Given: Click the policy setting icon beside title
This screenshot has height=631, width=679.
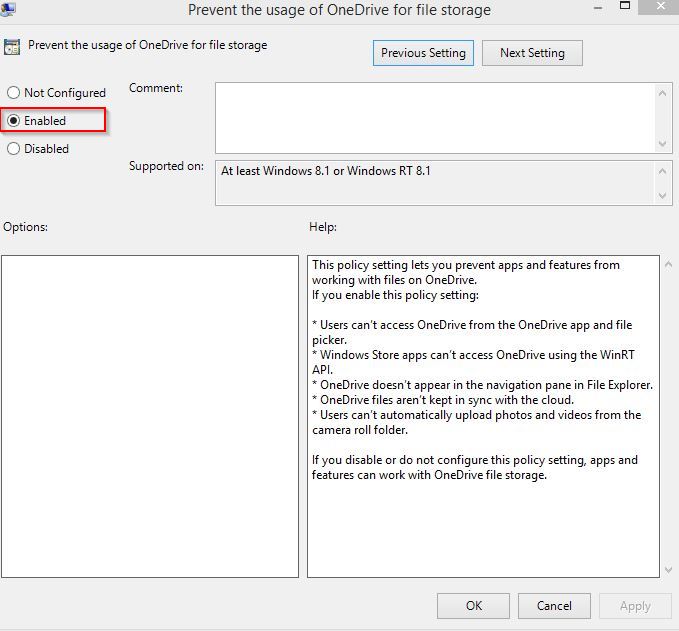Looking at the screenshot, I should point(12,47).
